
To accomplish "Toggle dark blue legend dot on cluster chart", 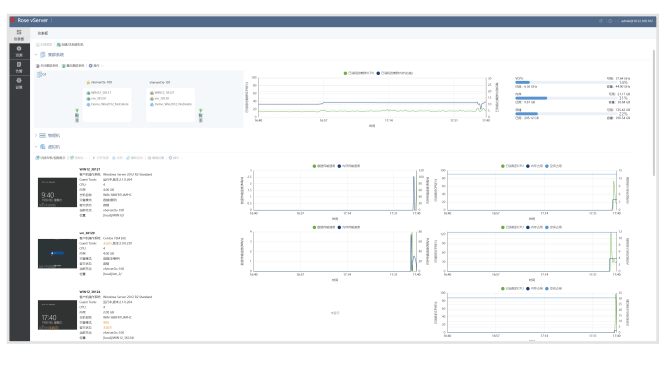I will [378, 73].
